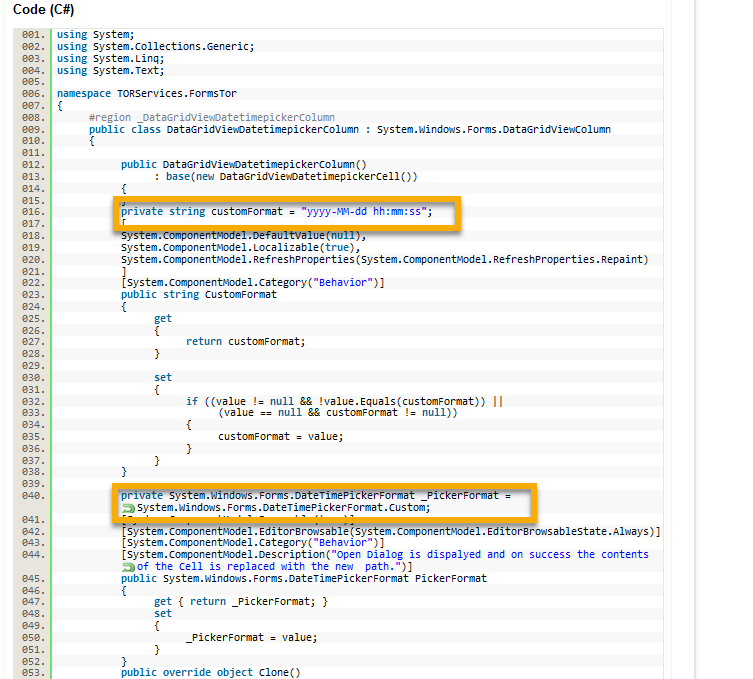This screenshot has height=679, width=753.
Task: Click "_PickerFormat = value;" assignment
Action: tap(252, 638)
